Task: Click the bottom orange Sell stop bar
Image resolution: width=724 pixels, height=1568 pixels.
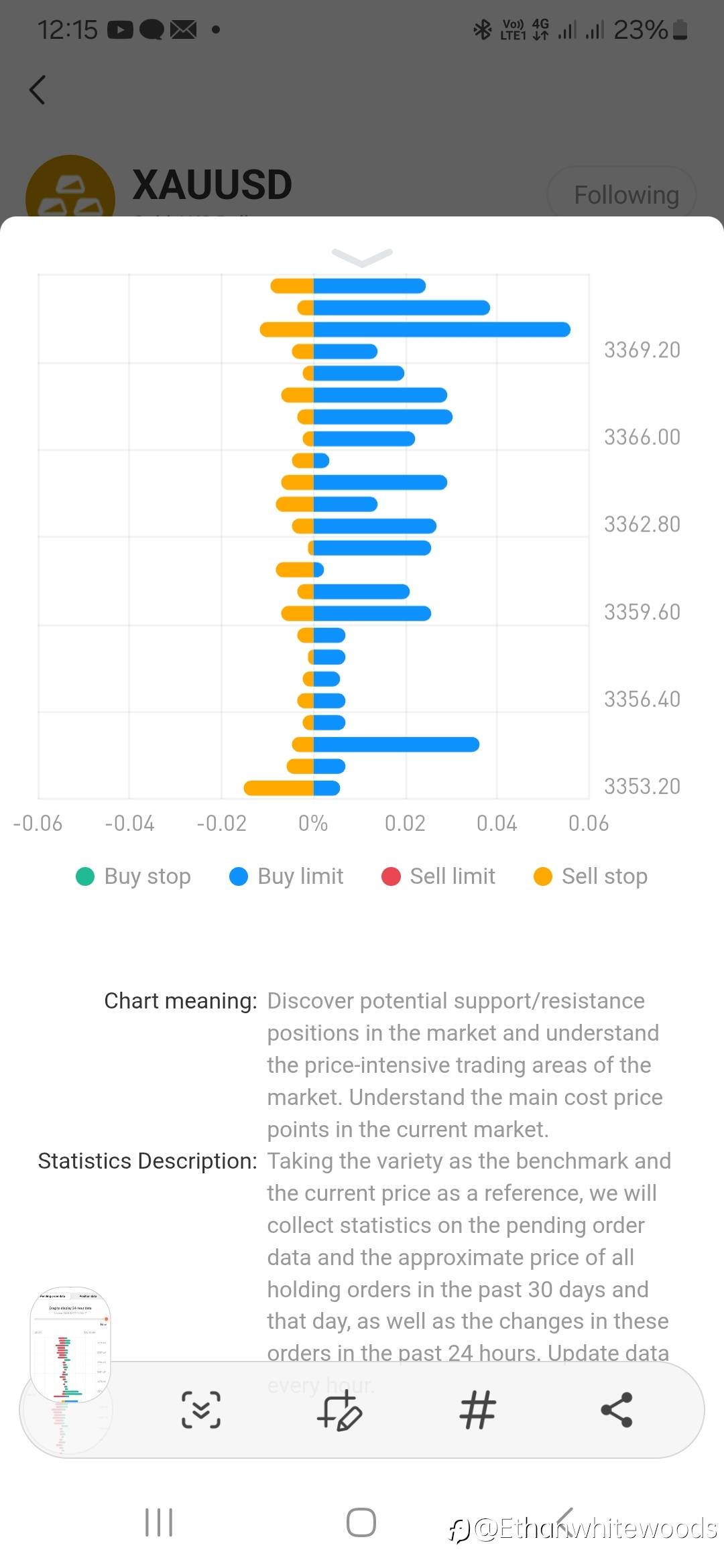Action: click(278, 788)
